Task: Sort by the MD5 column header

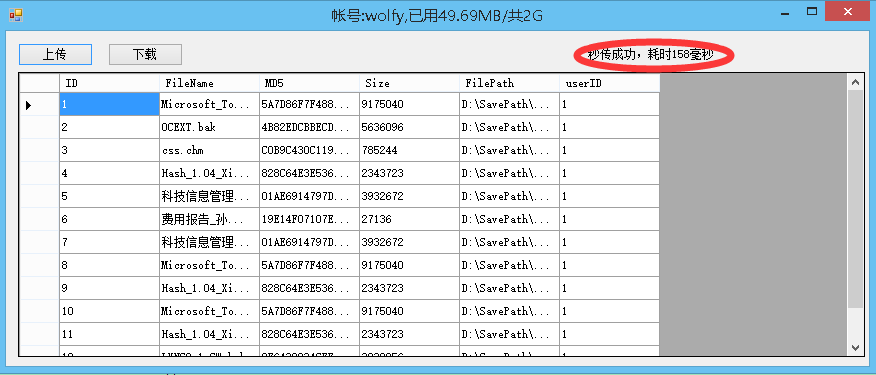Action: click(x=310, y=83)
